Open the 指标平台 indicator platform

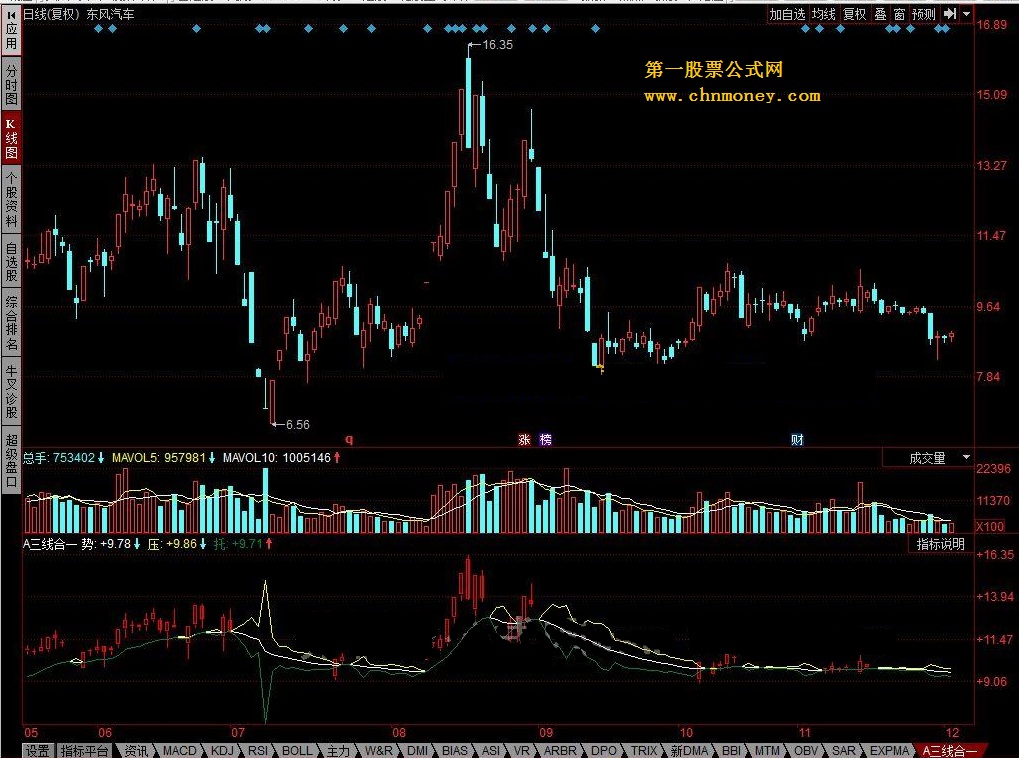(84, 751)
